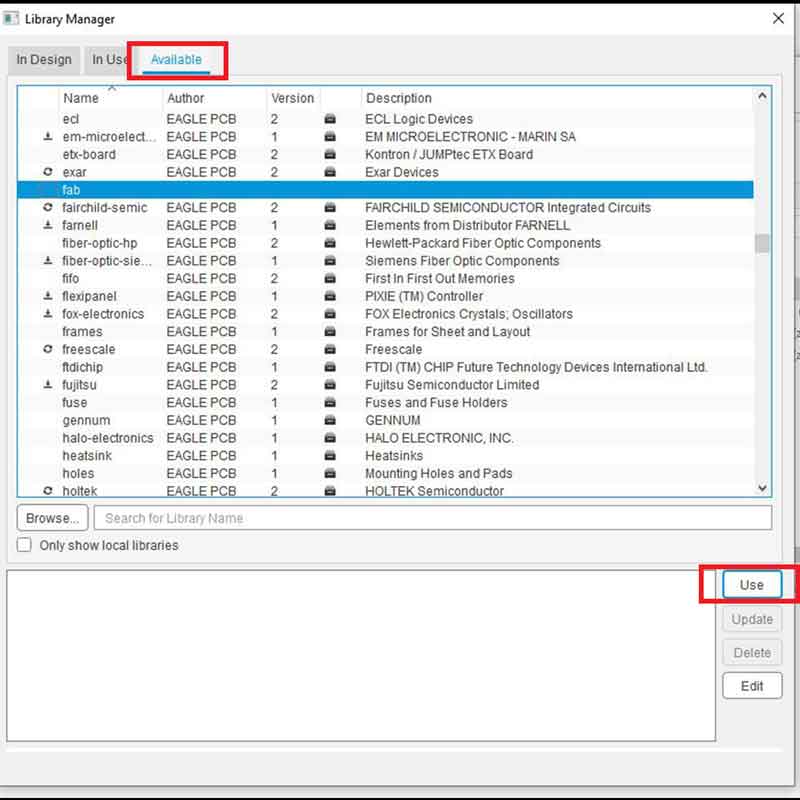Click managed-library icon in fuse row
Viewport: 800px width, 800px height.
tap(330, 403)
